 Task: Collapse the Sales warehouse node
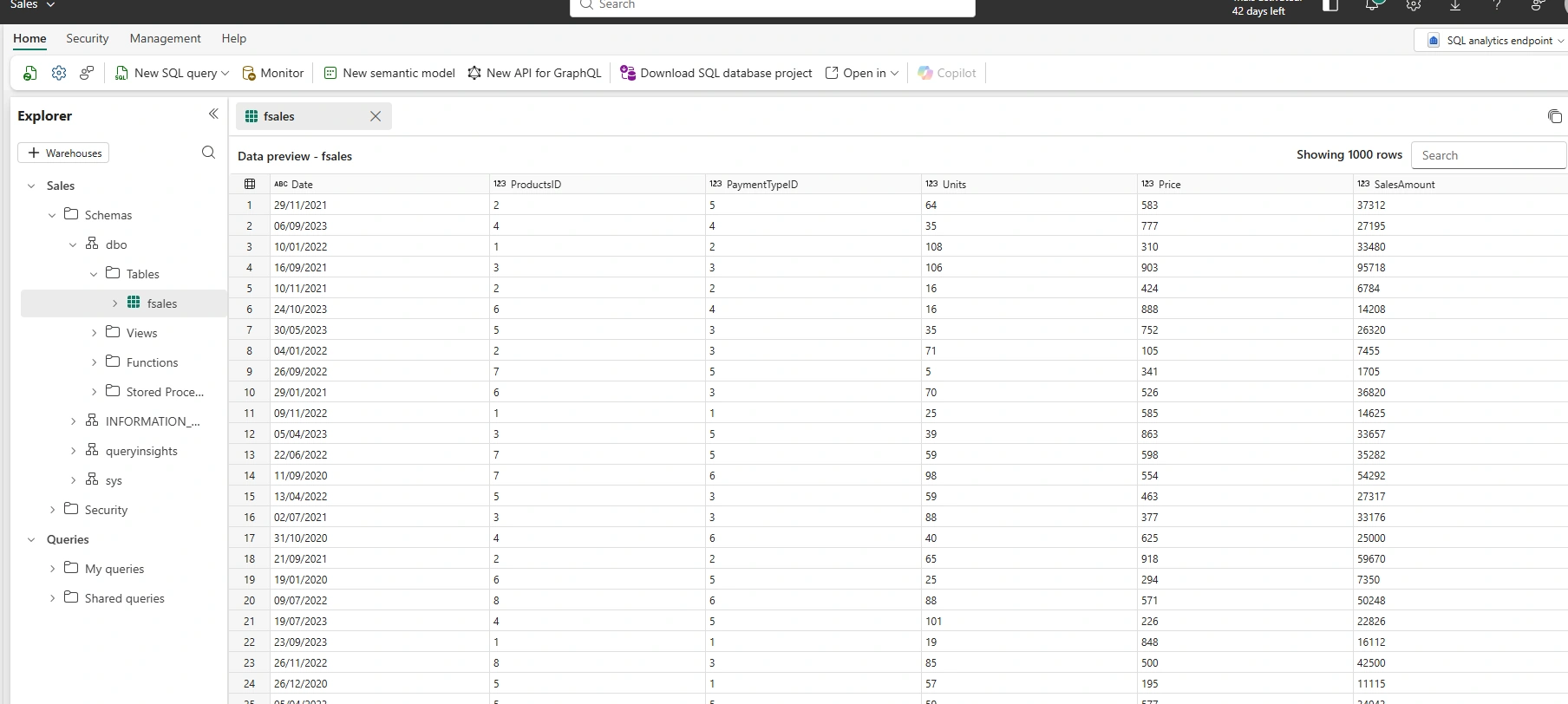[31, 186]
